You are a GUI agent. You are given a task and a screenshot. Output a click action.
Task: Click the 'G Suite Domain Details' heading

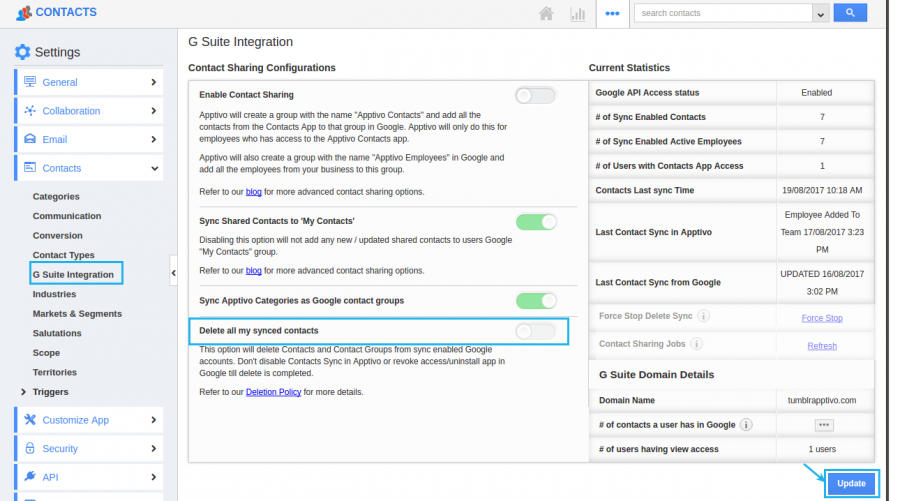tap(657, 374)
